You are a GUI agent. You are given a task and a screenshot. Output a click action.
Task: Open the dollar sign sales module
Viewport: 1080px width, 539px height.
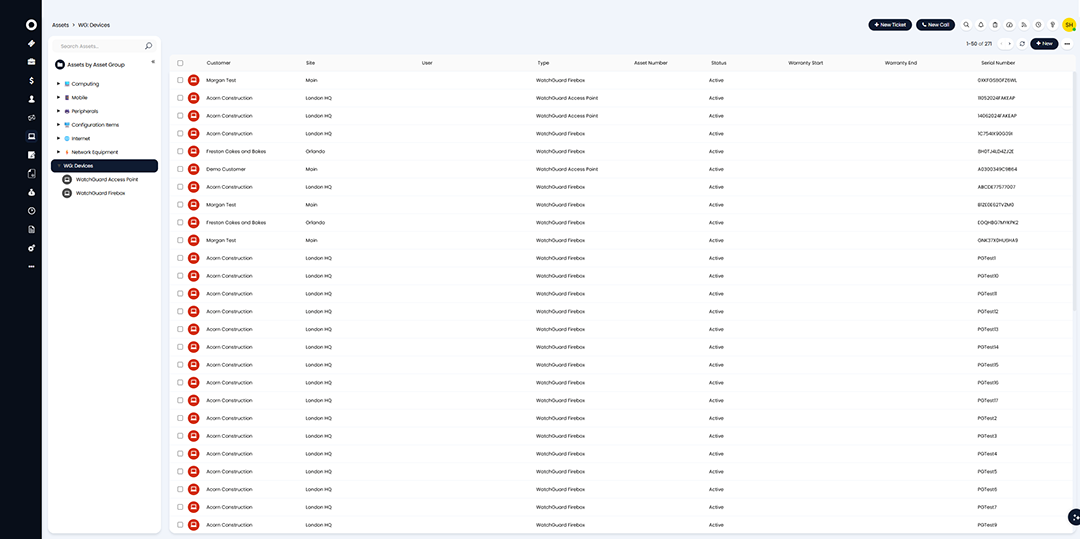(x=31, y=80)
